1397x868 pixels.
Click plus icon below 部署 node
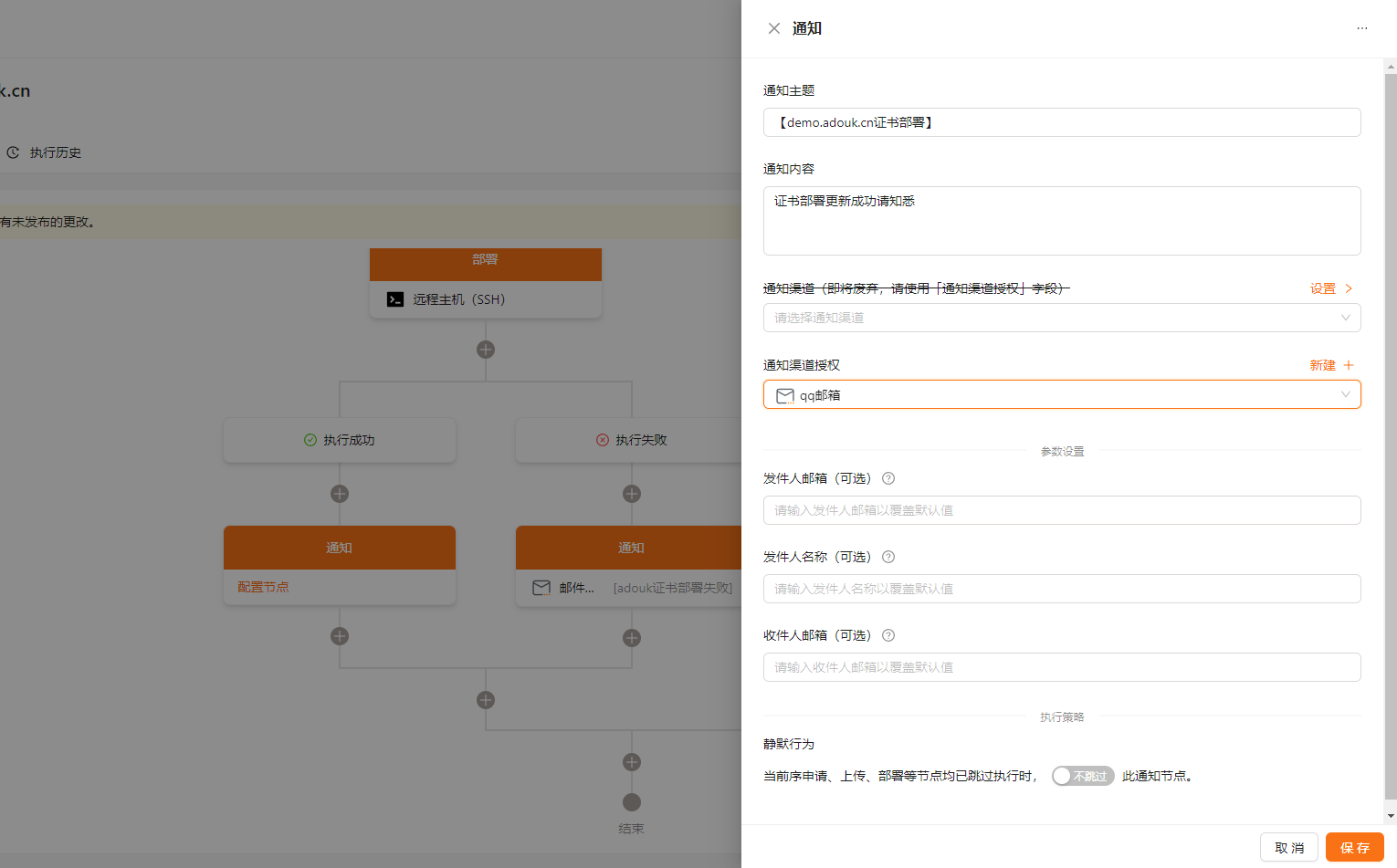(486, 350)
